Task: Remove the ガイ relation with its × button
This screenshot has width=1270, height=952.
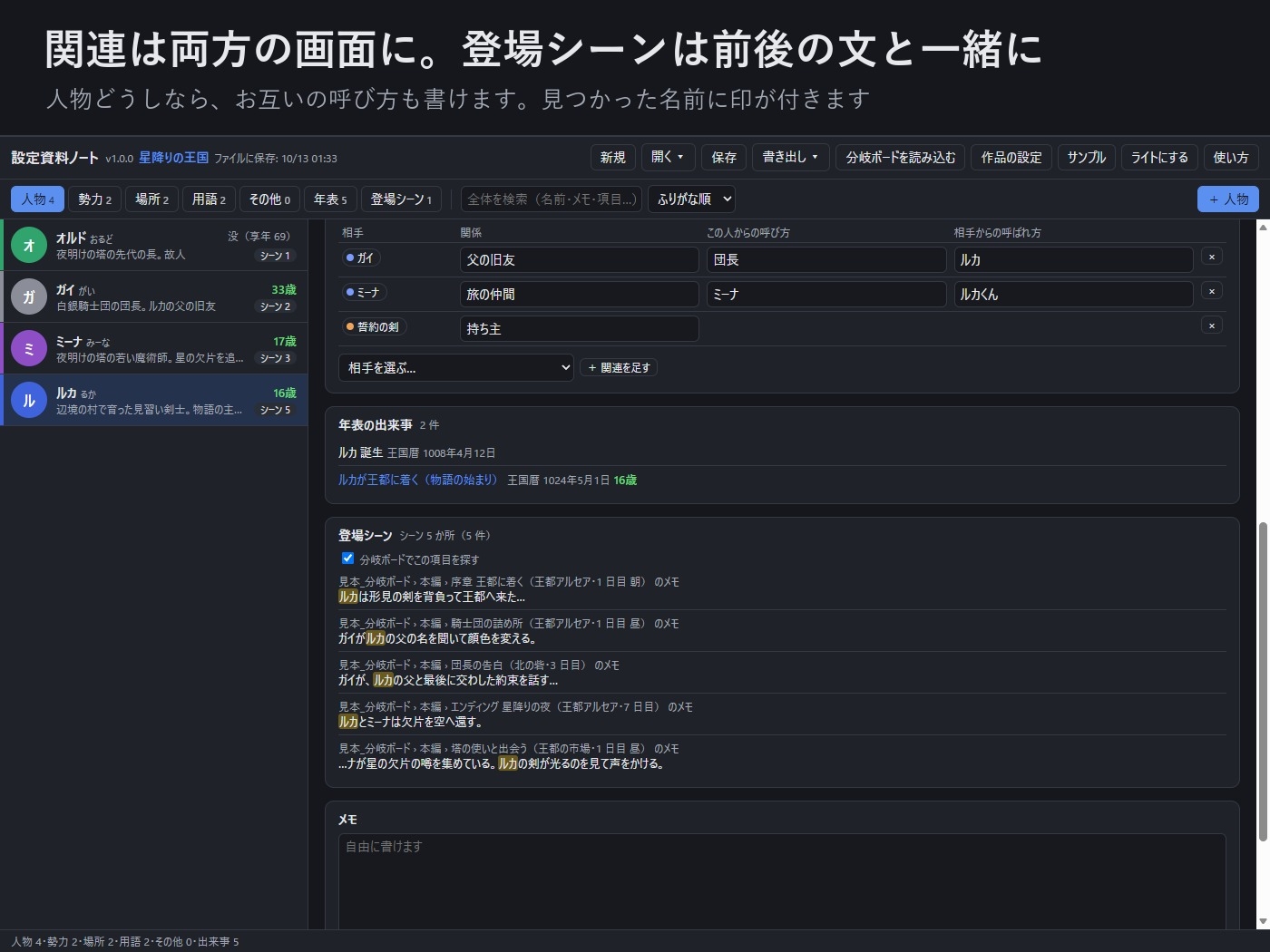Action: [1212, 257]
